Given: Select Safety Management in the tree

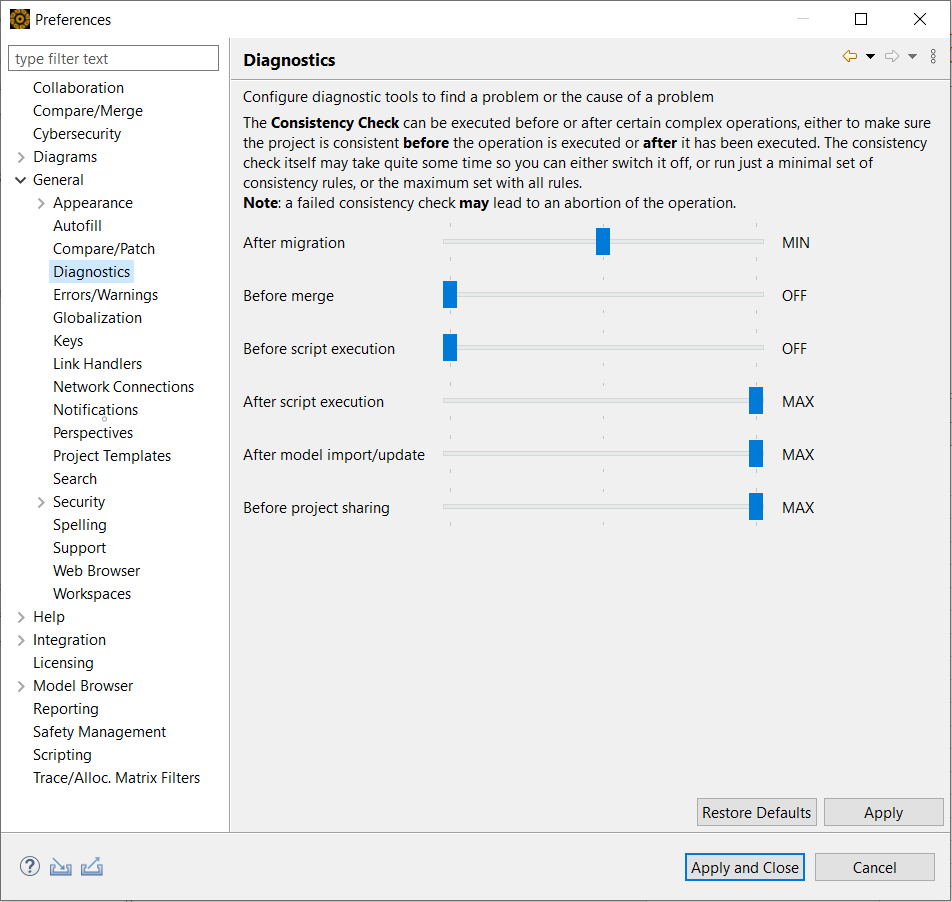Looking at the screenshot, I should pyautogui.click(x=99, y=732).
